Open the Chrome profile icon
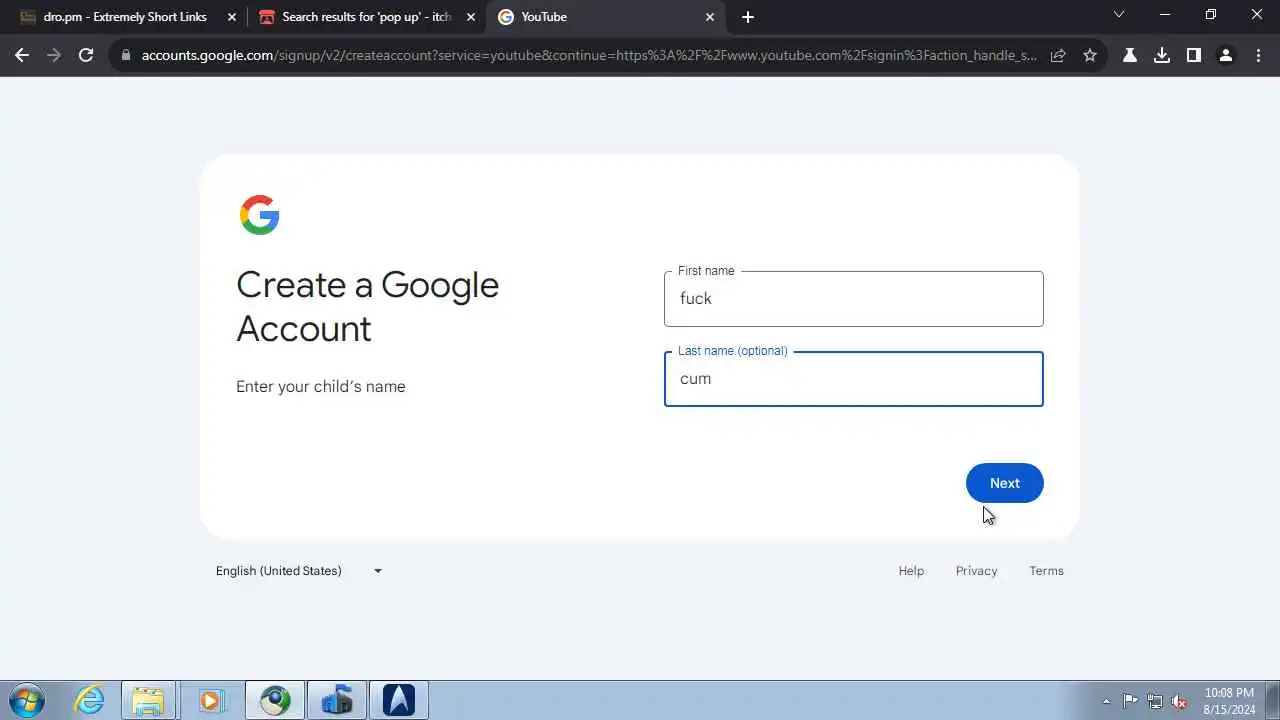1280x720 pixels. point(1226,56)
